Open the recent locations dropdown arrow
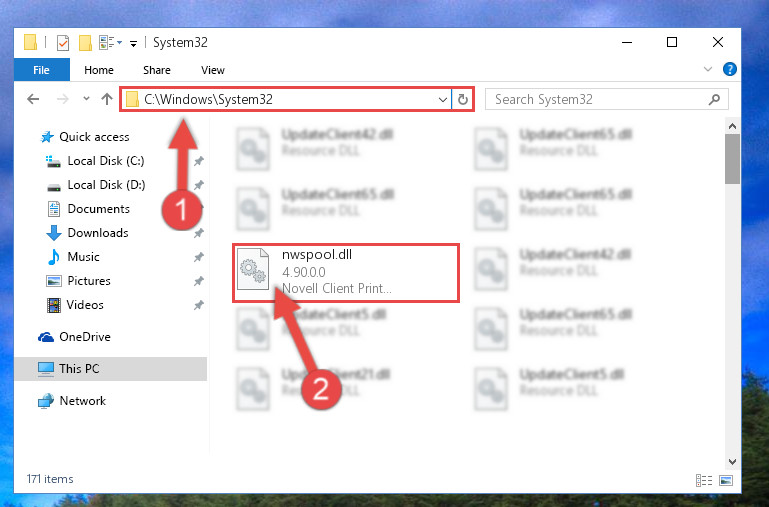This screenshot has width=769, height=507. pos(86,99)
